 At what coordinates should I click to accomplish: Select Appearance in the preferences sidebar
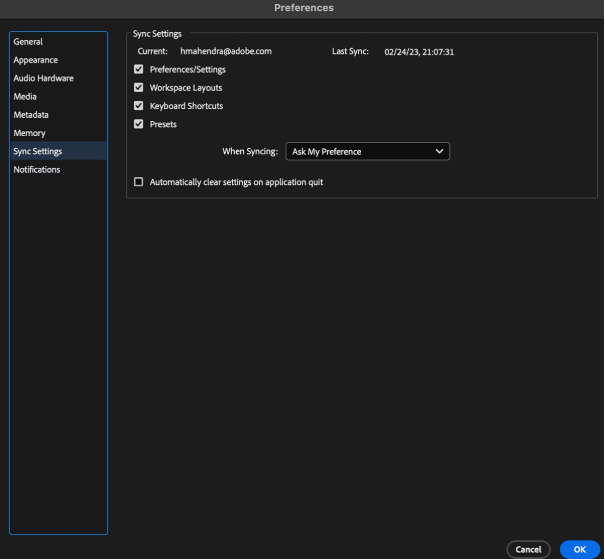pyautogui.click(x=36, y=60)
